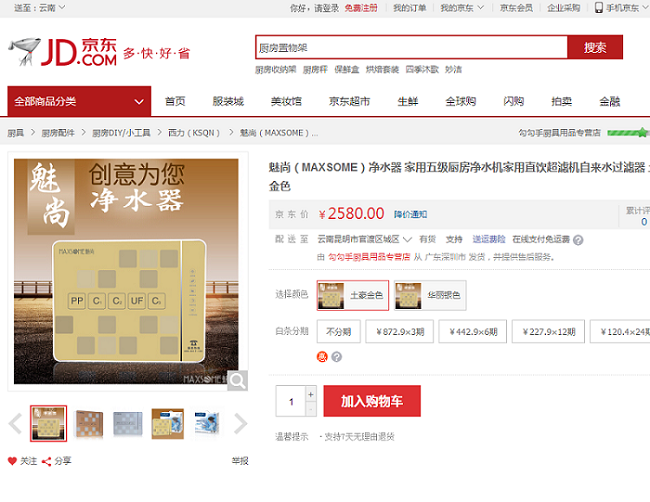The image size is (650, 502).
Task: Select the first gold purifier thumbnail
Action: pos(49,423)
